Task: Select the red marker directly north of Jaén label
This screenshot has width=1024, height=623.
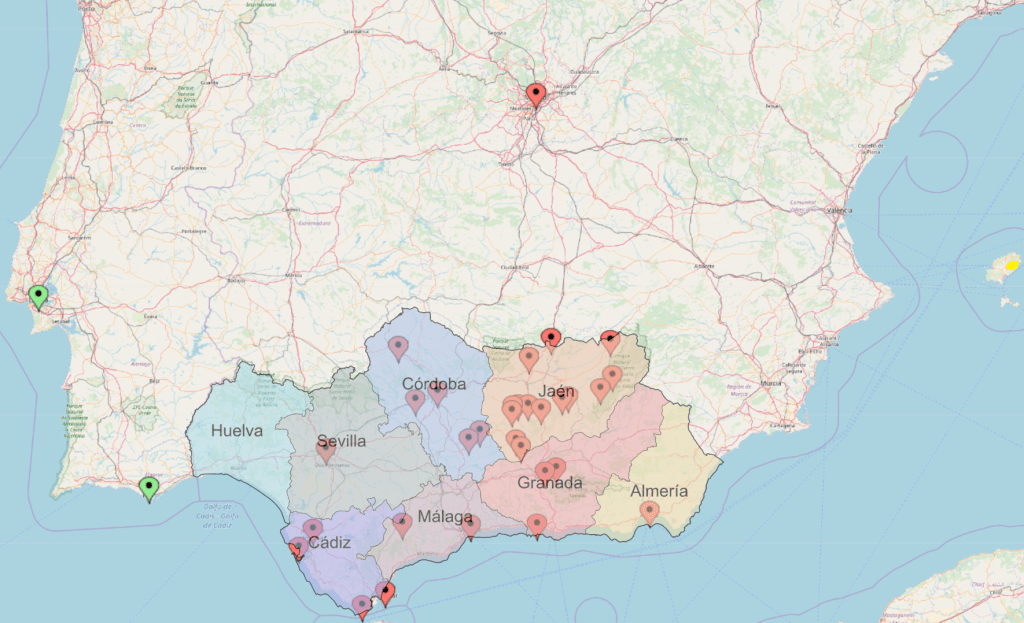Action: coord(550,338)
